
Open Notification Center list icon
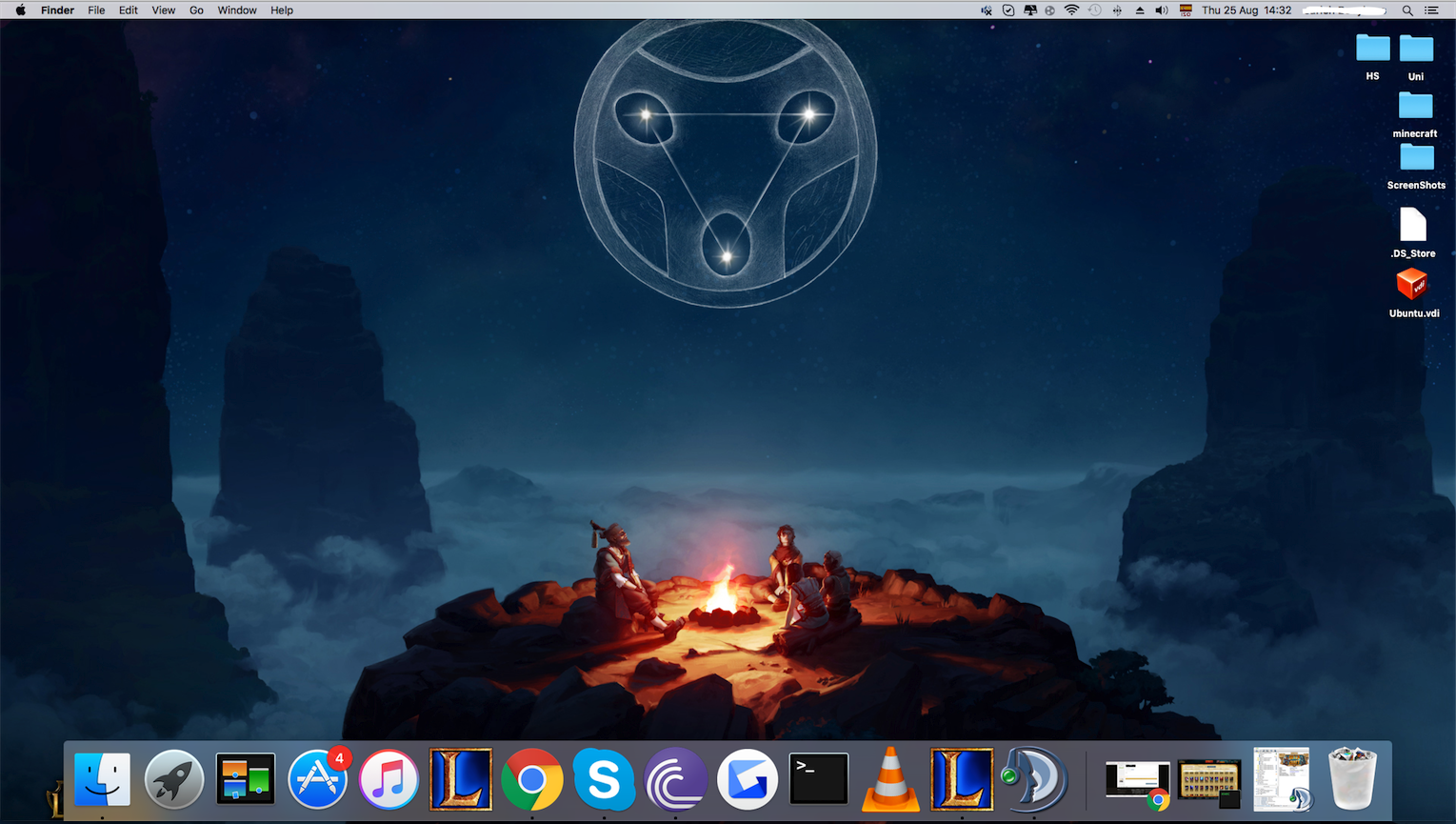pyautogui.click(x=1431, y=10)
